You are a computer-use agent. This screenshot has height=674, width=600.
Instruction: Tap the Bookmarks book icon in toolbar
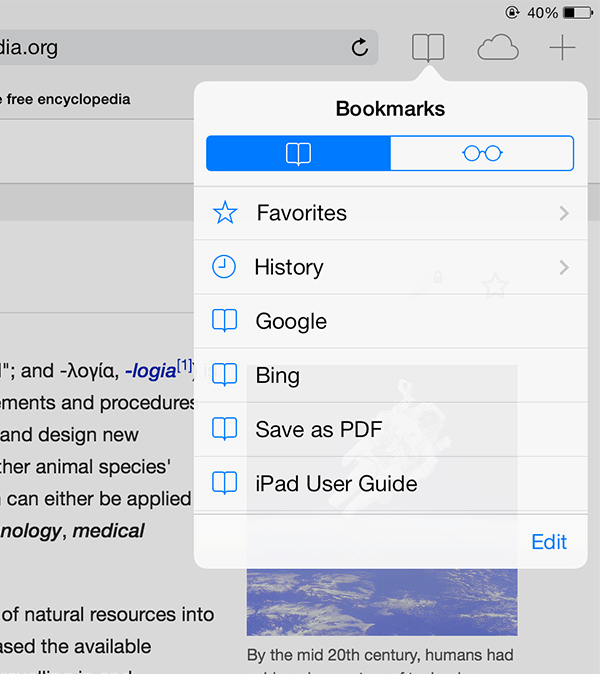tap(428, 47)
